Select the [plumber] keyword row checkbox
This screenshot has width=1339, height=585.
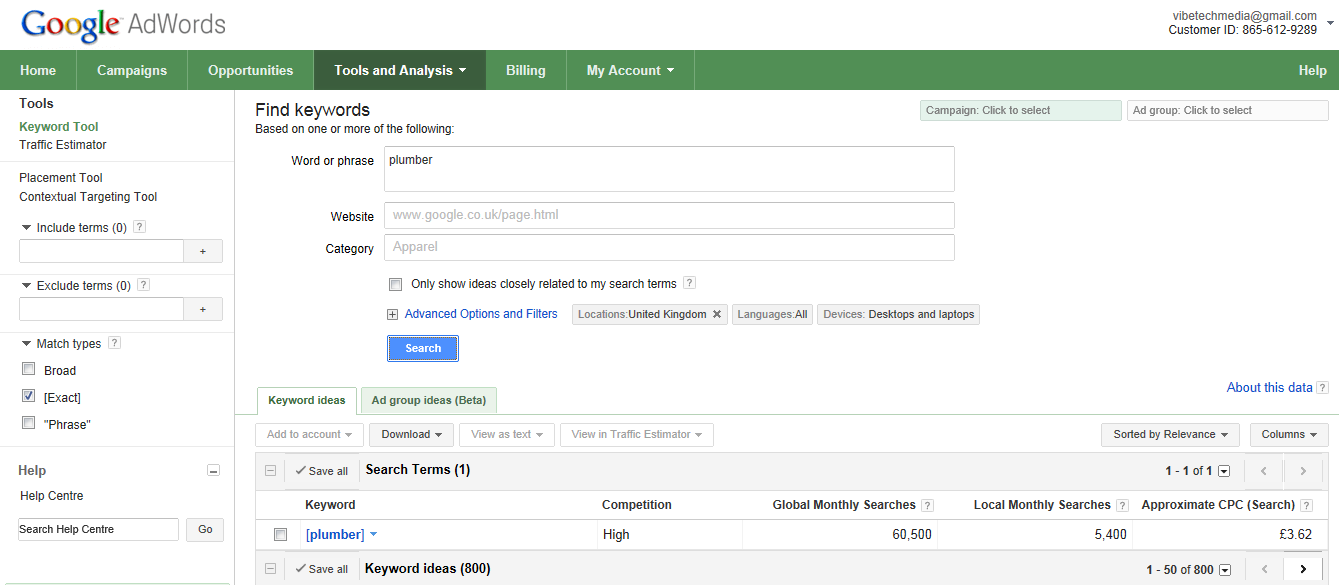281,534
